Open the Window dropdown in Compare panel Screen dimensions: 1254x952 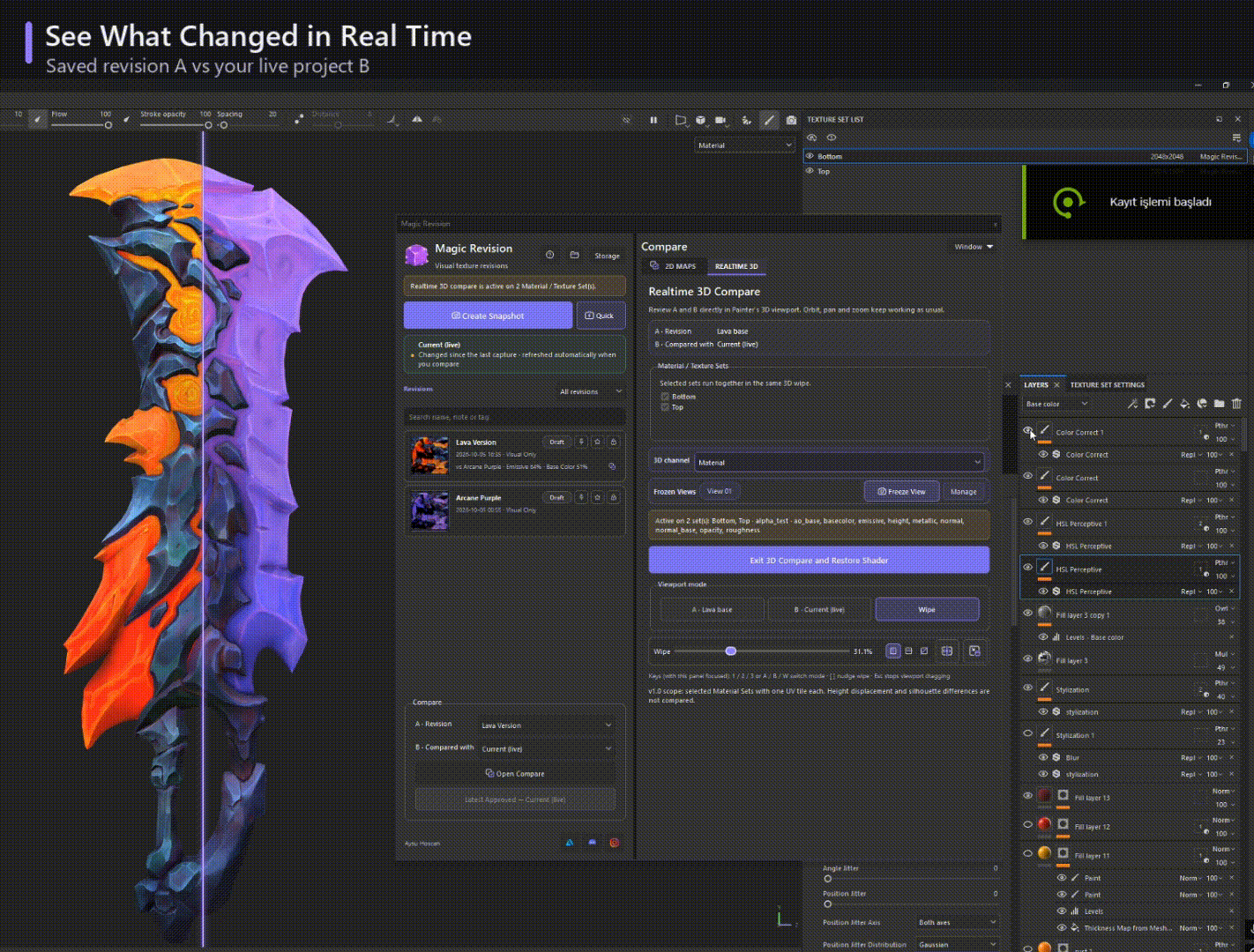(974, 247)
